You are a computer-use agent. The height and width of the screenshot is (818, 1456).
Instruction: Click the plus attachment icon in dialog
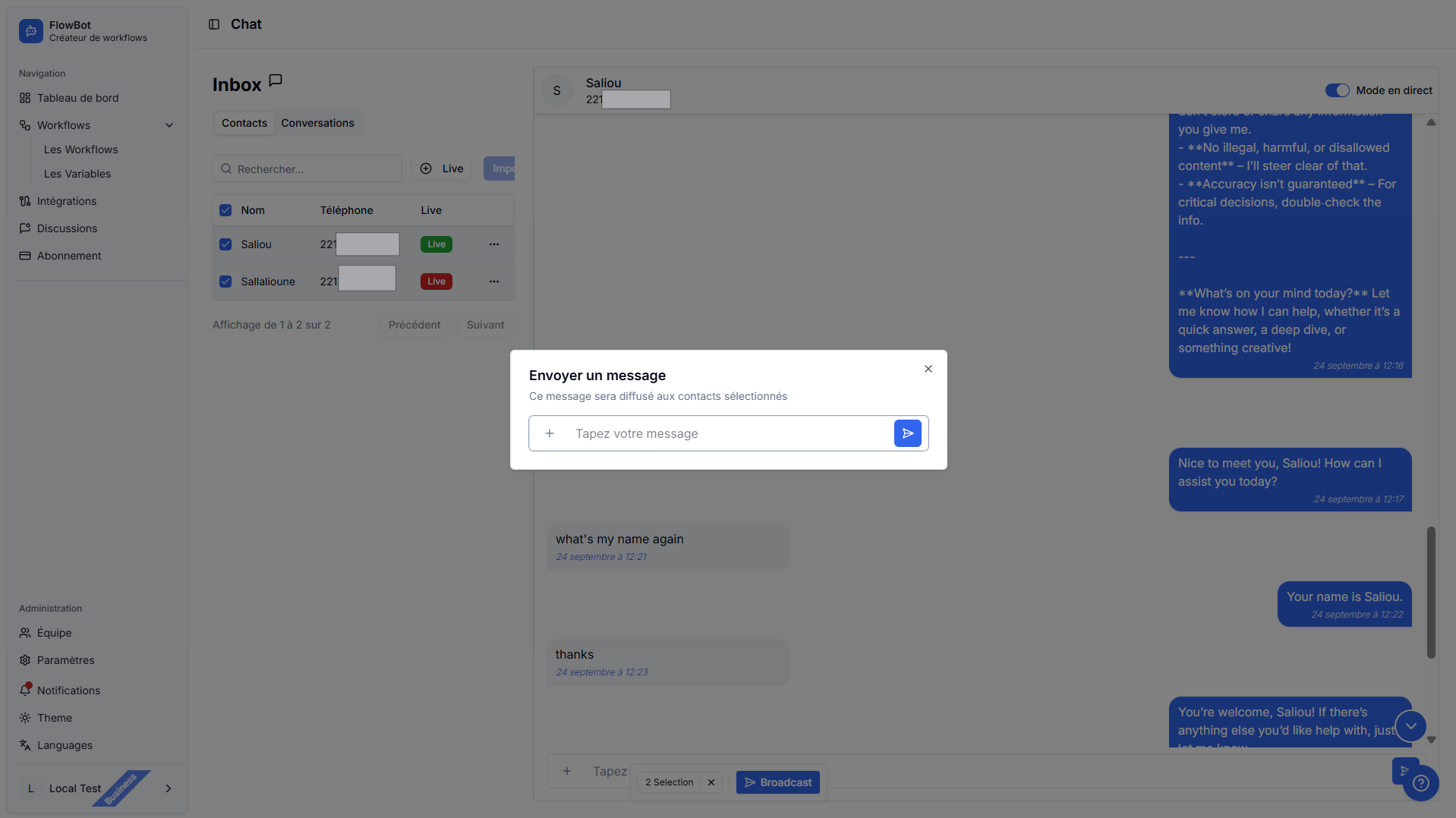(550, 433)
